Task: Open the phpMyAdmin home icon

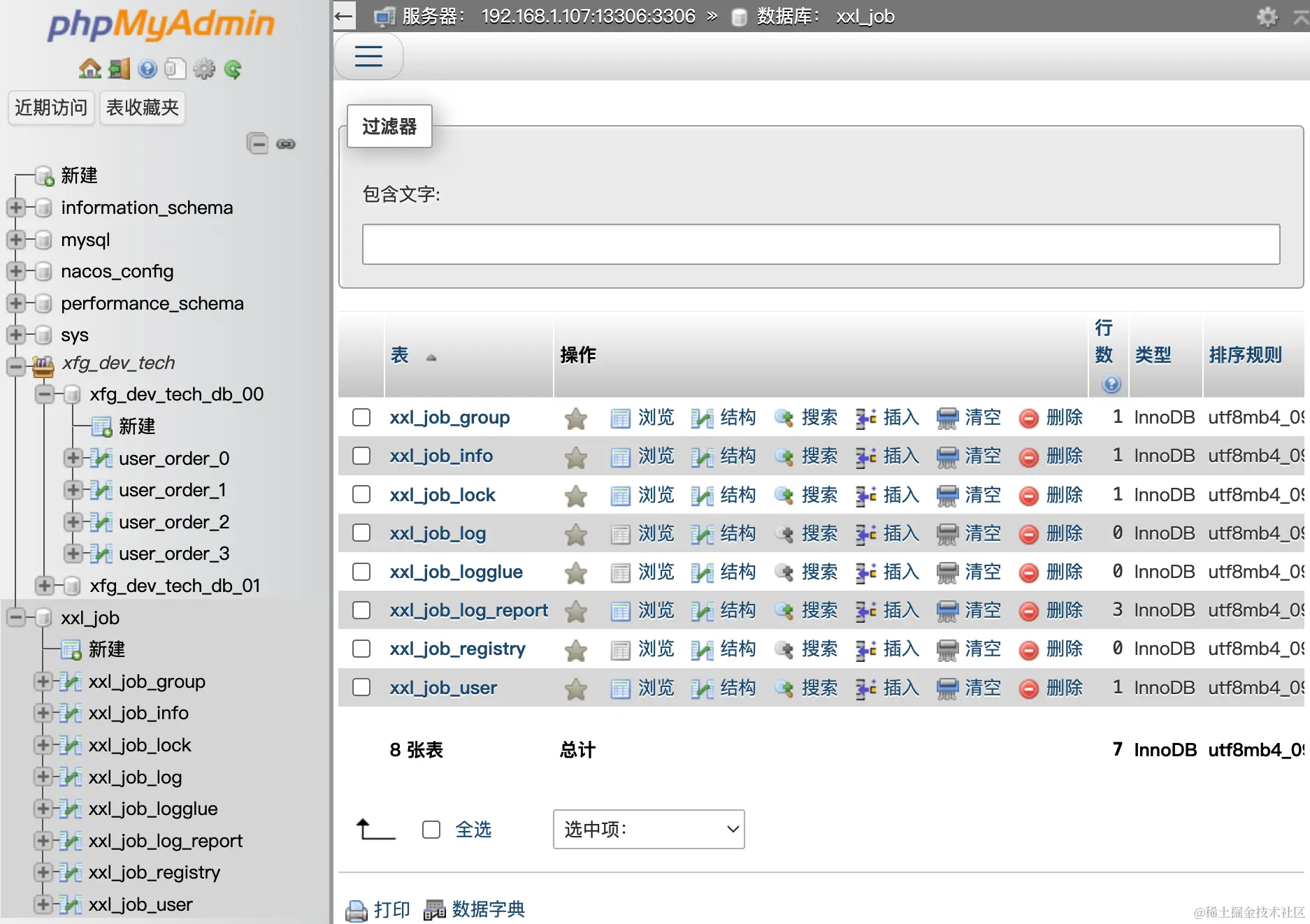Action: [89, 68]
